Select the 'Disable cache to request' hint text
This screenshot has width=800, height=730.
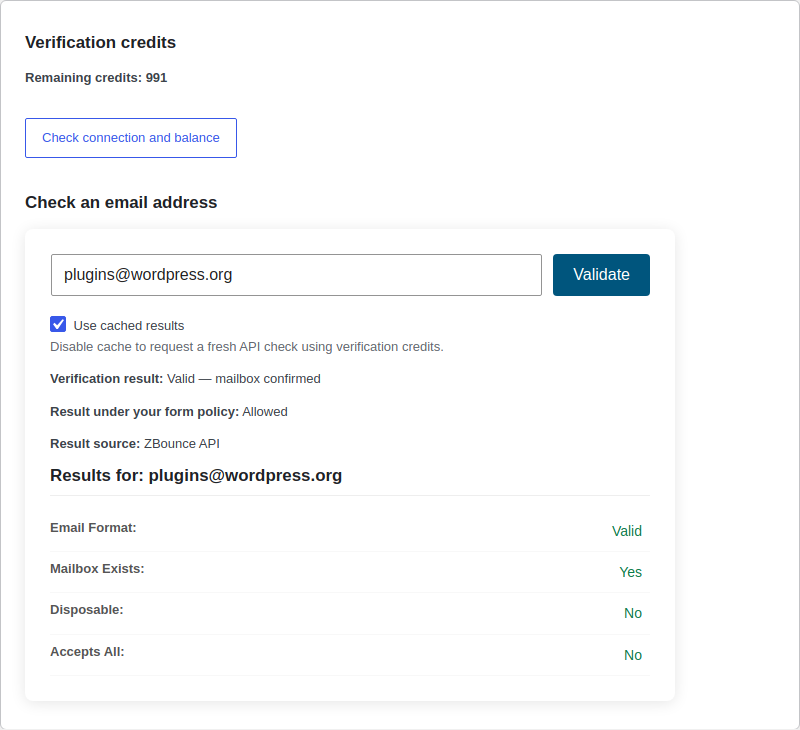(246, 347)
